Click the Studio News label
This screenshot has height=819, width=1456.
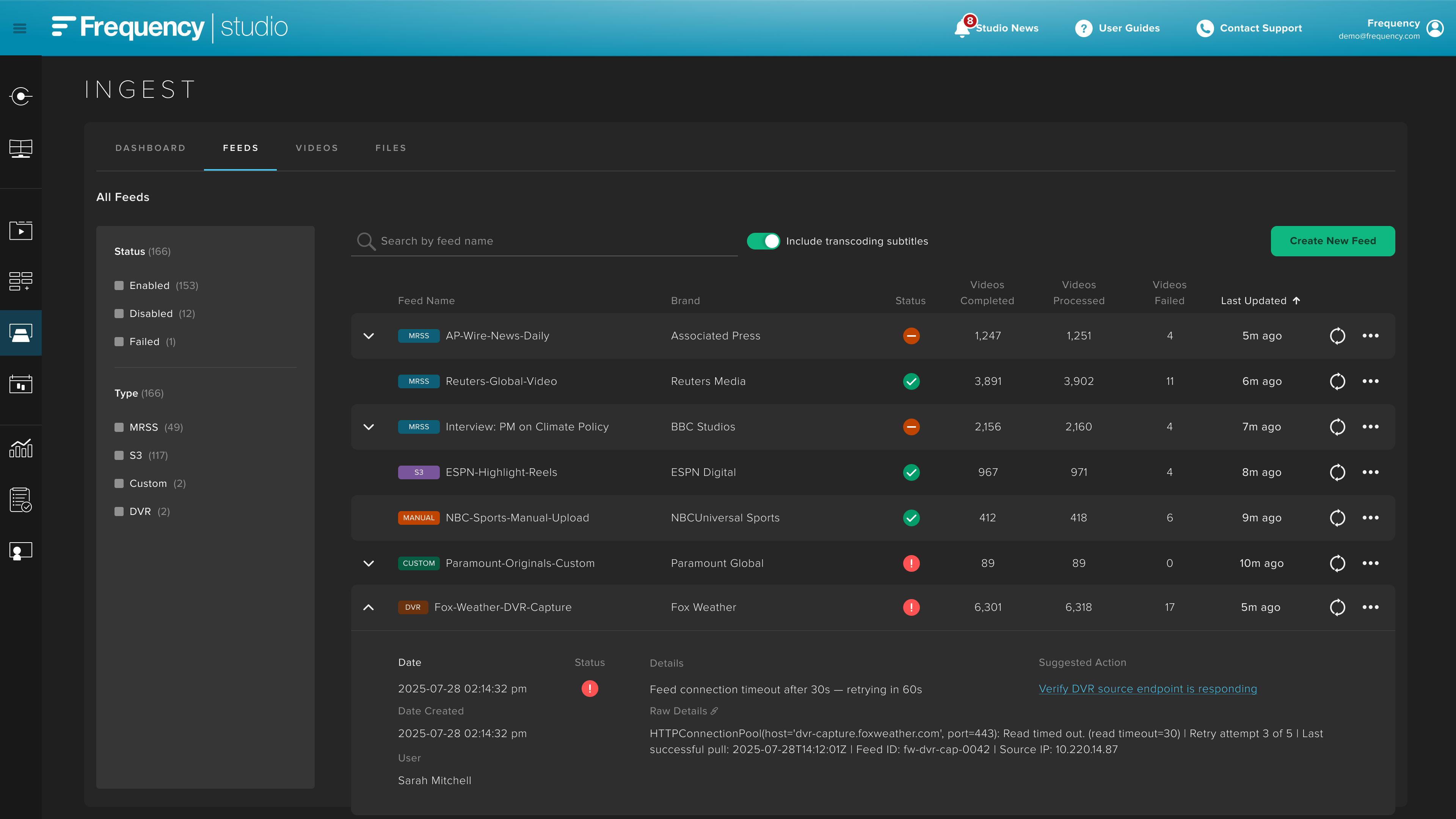(x=1007, y=28)
